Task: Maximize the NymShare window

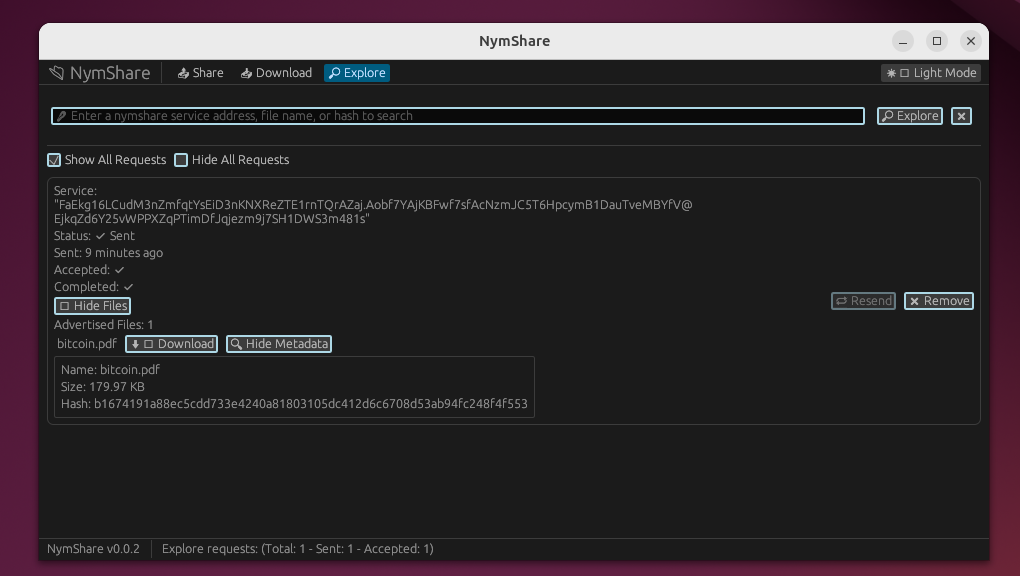Action: point(937,41)
